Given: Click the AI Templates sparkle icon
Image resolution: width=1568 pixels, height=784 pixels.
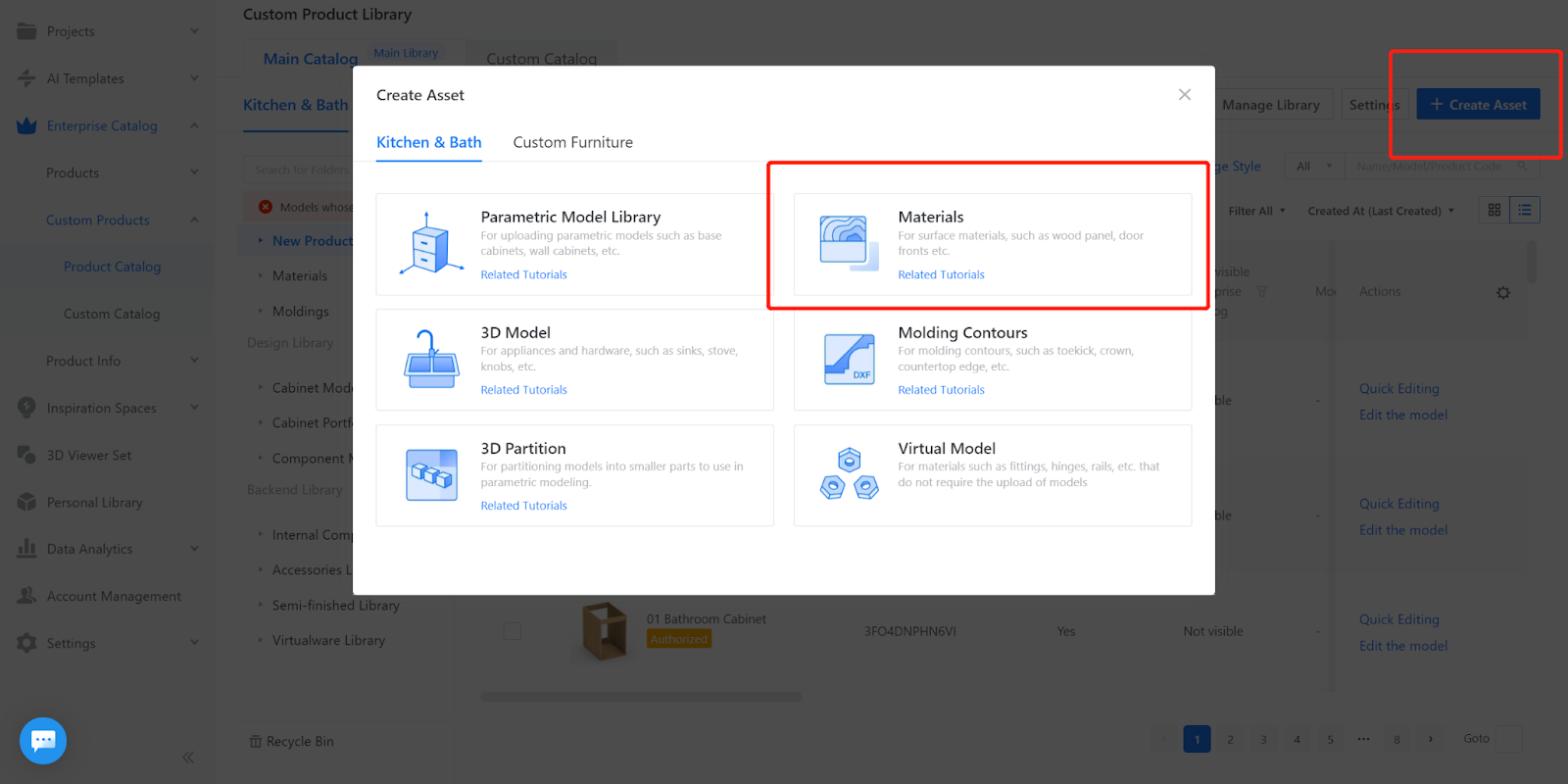Looking at the screenshot, I should point(26,78).
